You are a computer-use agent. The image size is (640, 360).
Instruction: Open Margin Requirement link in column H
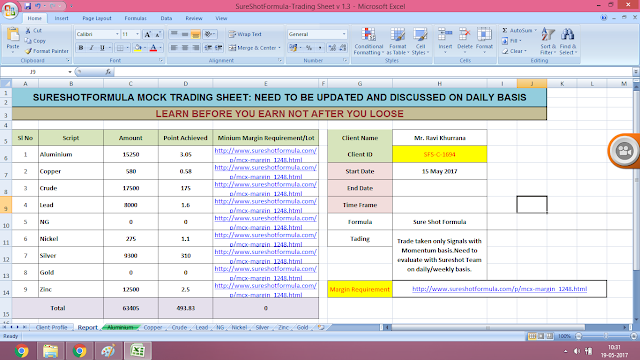(x=500, y=289)
